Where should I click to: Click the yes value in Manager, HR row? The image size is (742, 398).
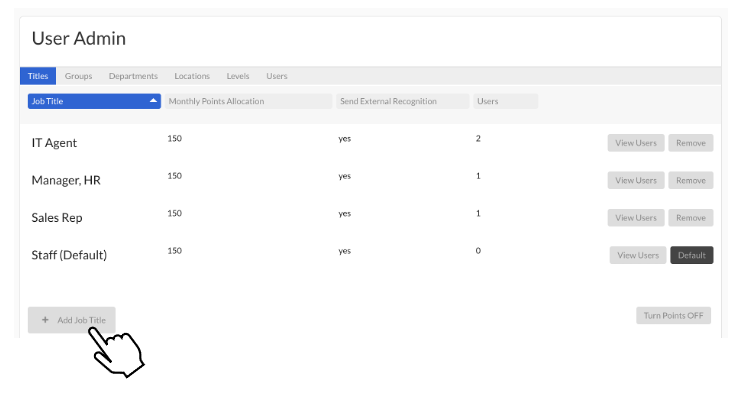tap(344, 176)
